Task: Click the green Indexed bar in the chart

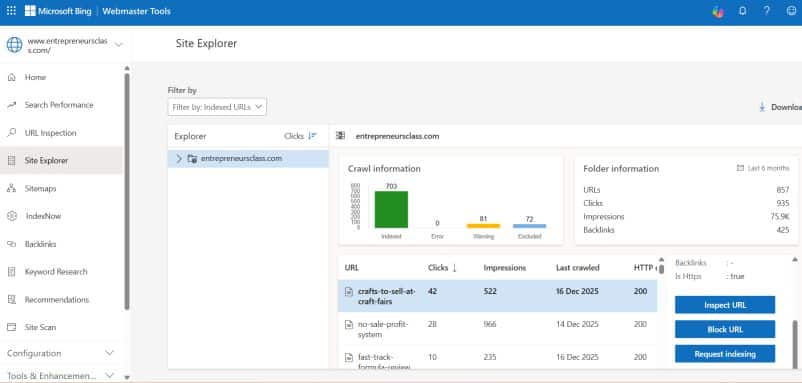Action: (391, 209)
